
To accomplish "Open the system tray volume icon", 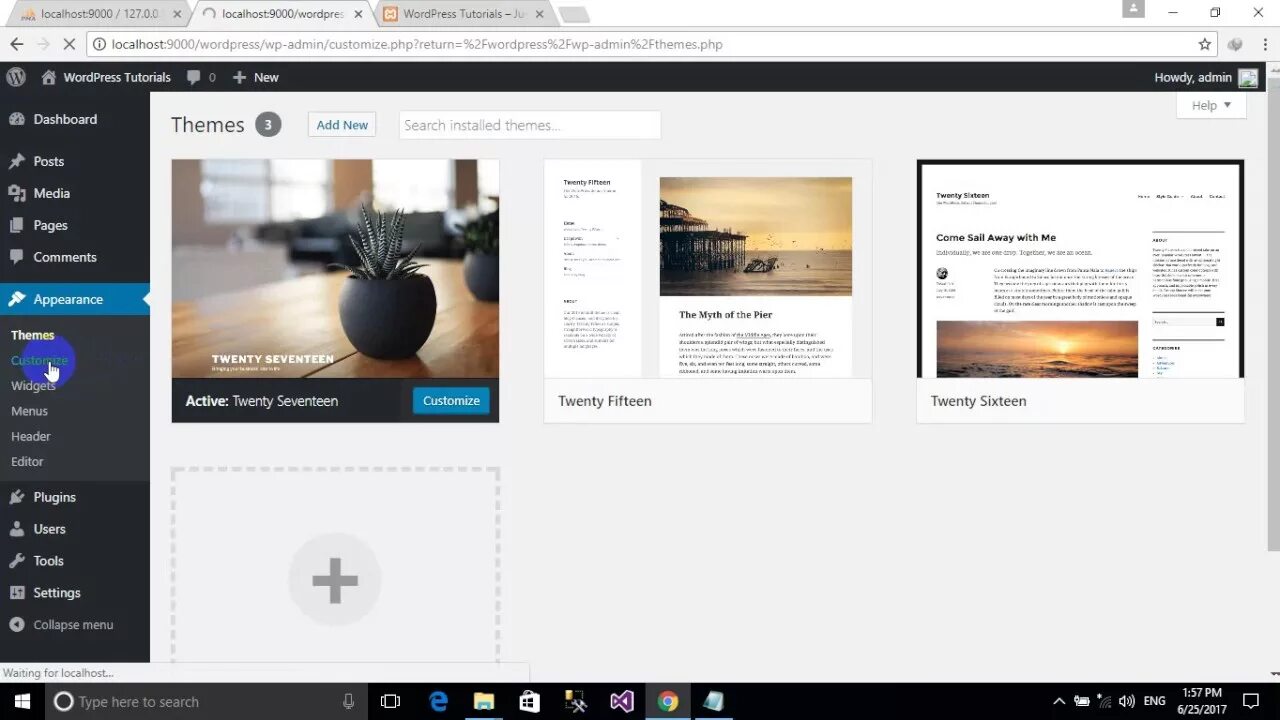I will [1127, 701].
